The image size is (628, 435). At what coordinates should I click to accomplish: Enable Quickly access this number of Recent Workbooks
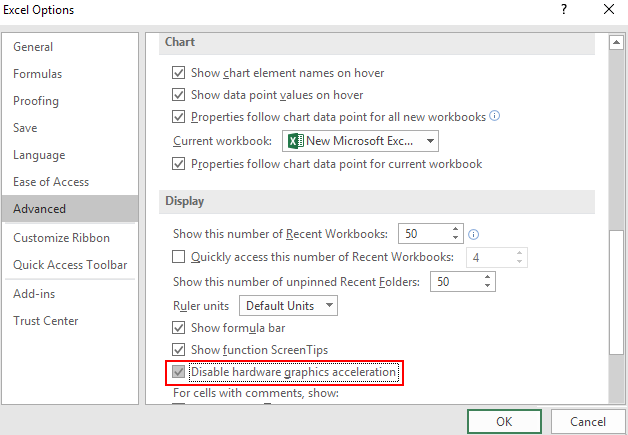click(179, 257)
